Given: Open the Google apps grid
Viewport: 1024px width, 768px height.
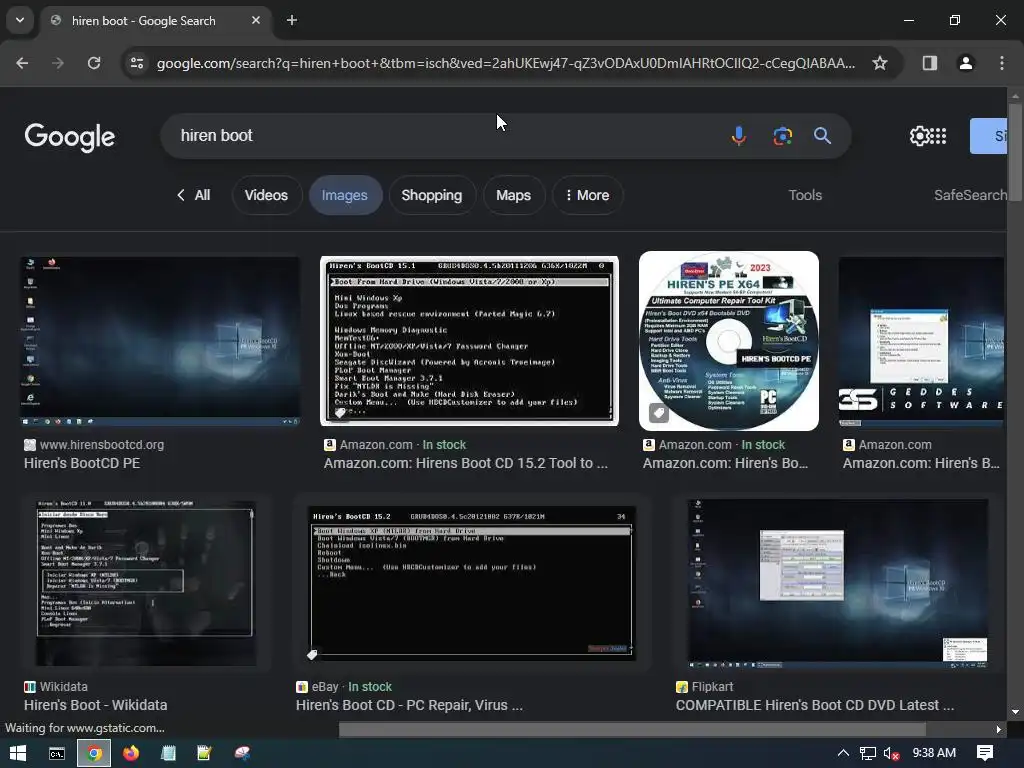Looking at the screenshot, I should tap(939, 136).
